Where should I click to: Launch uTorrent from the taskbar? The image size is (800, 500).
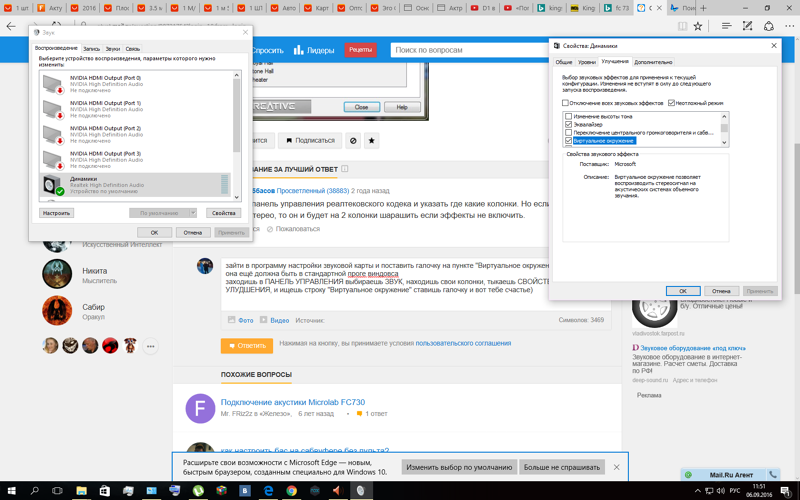click(x=198, y=491)
